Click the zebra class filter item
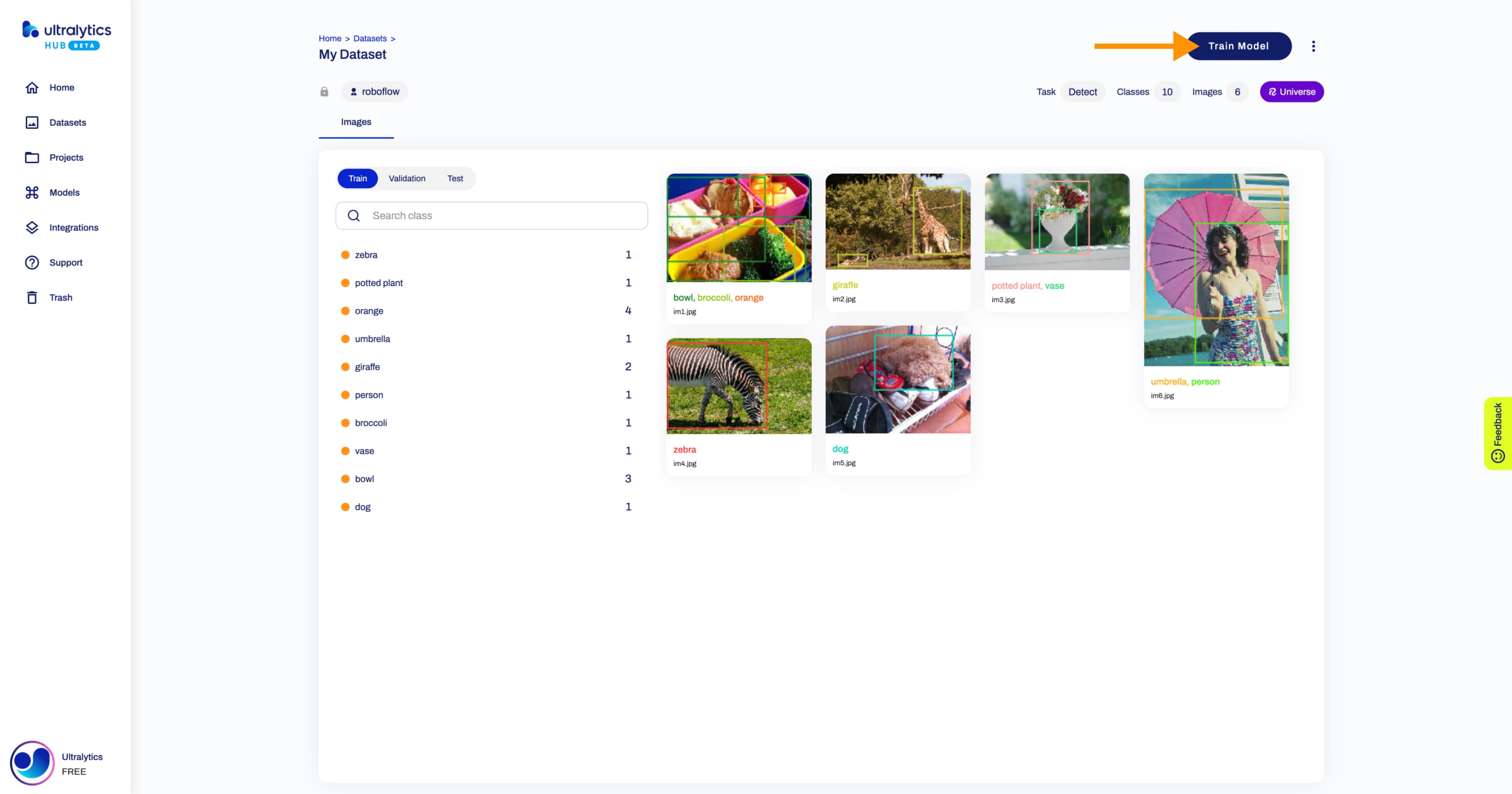This screenshot has width=1512, height=794. click(x=367, y=254)
